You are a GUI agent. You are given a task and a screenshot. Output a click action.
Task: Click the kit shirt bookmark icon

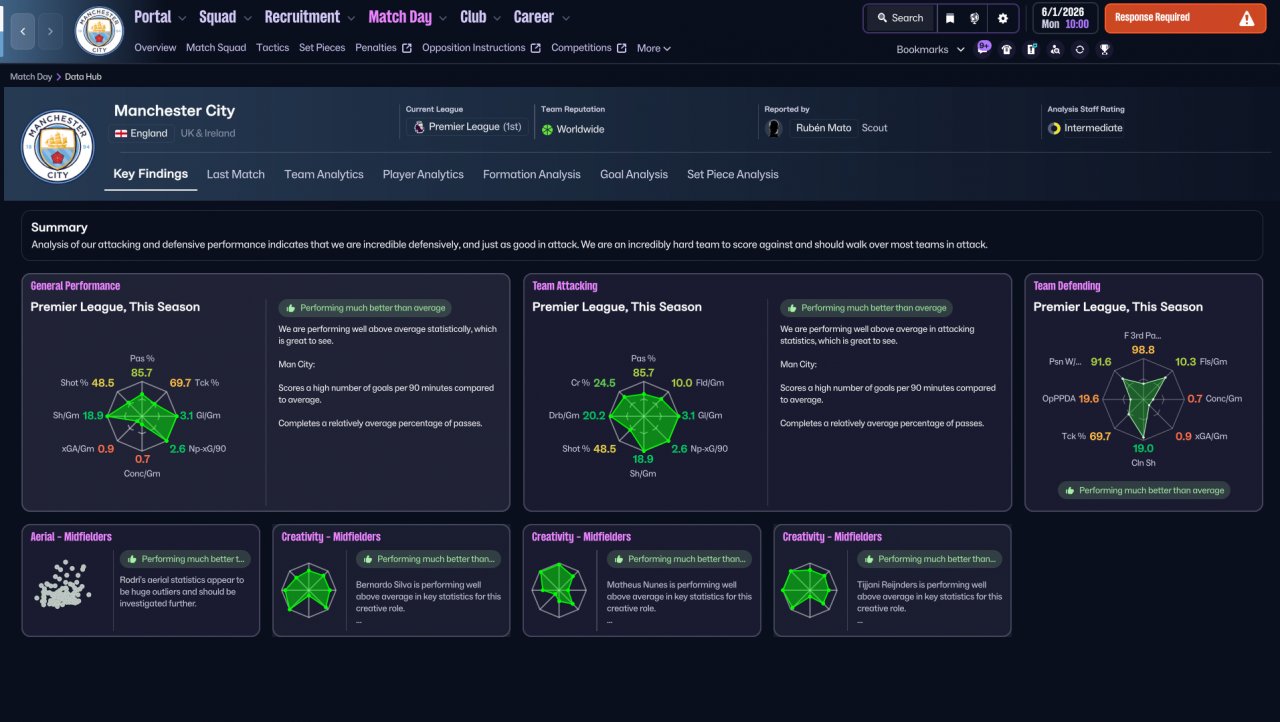1007,49
